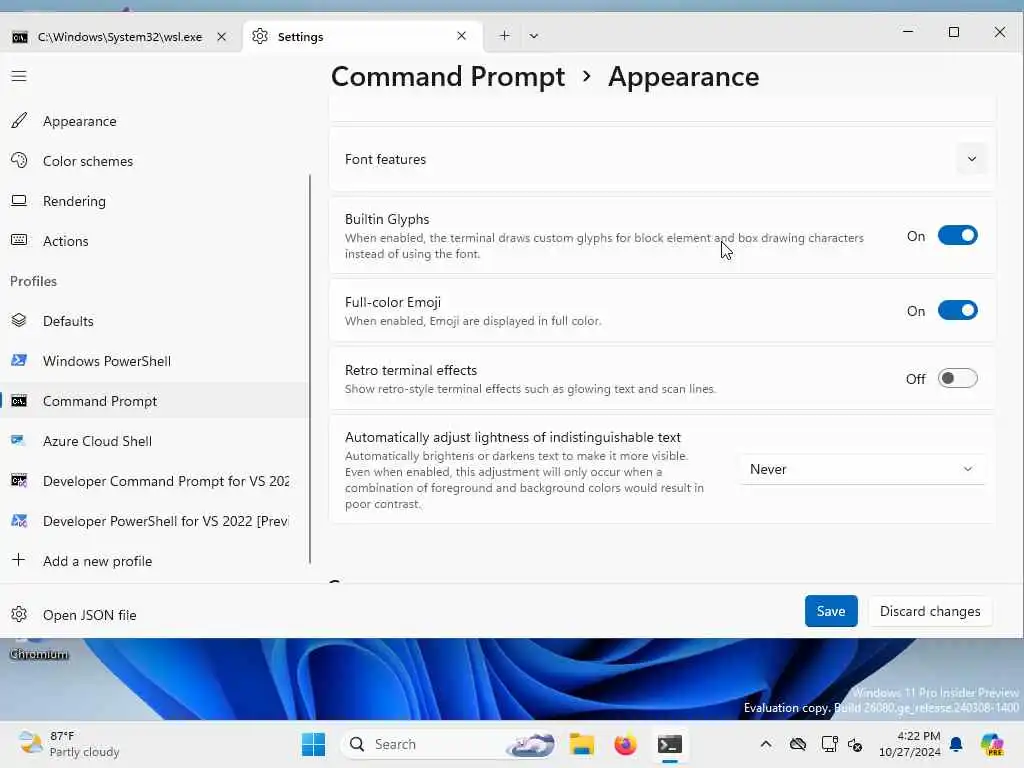Click Terminal icon in taskbar
Image resolution: width=1024 pixels, height=768 pixels.
tap(670, 744)
